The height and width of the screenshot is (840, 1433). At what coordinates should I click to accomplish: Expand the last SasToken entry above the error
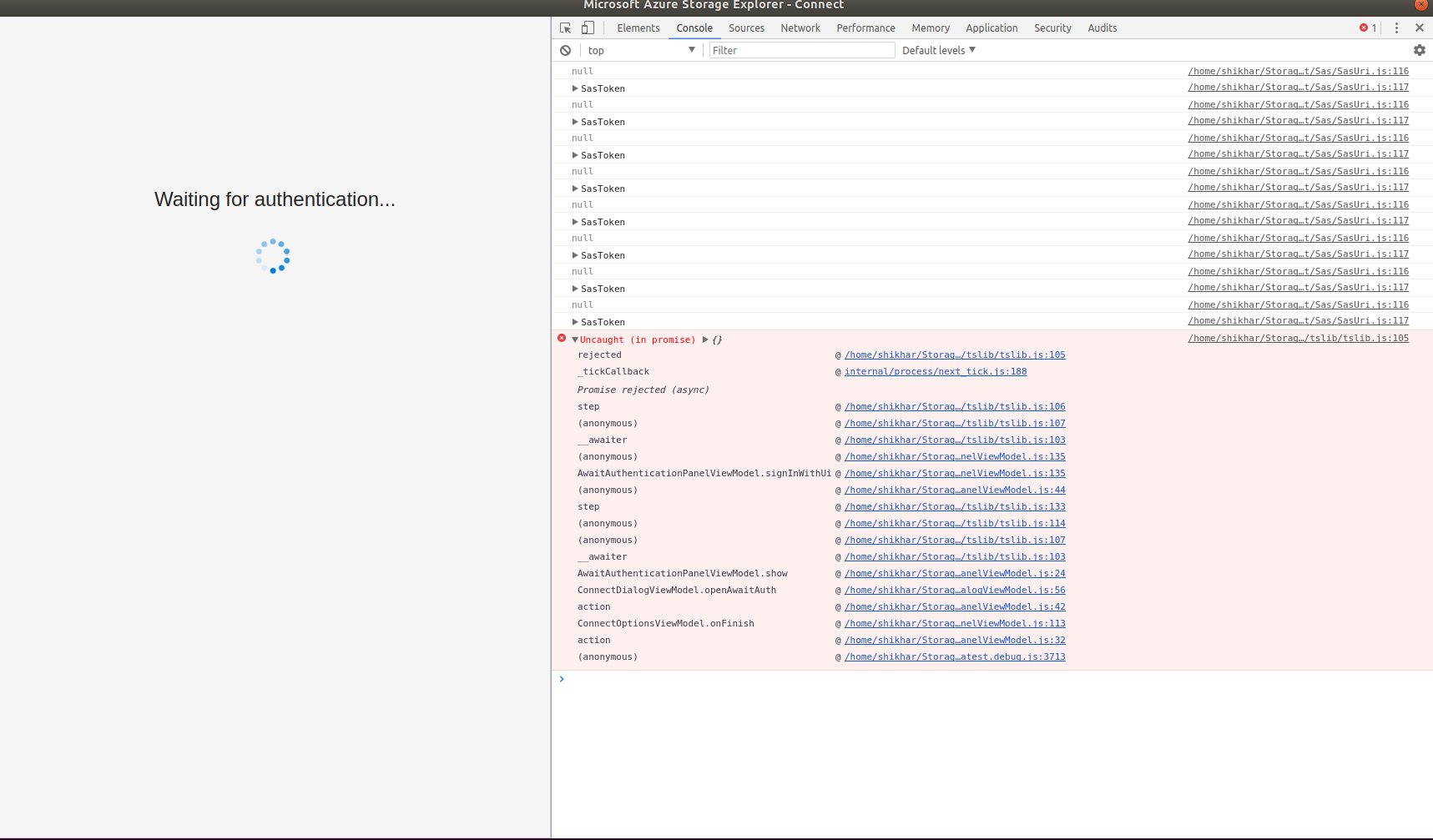[575, 322]
